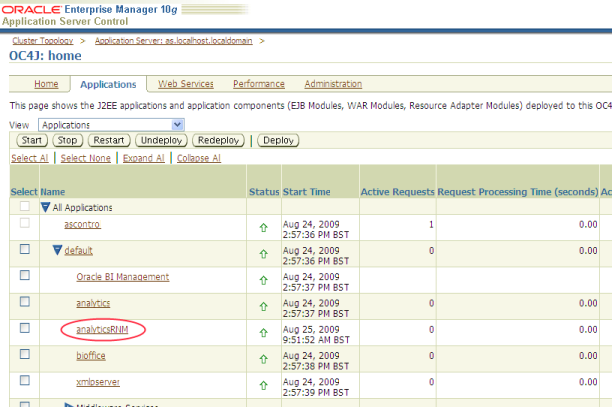Open the default application link

pos(78,251)
